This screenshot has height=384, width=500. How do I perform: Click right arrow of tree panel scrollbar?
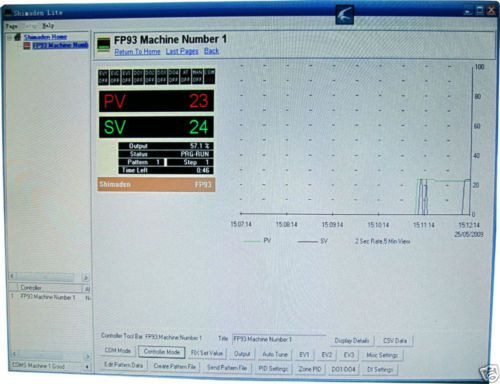click(x=85, y=277)
